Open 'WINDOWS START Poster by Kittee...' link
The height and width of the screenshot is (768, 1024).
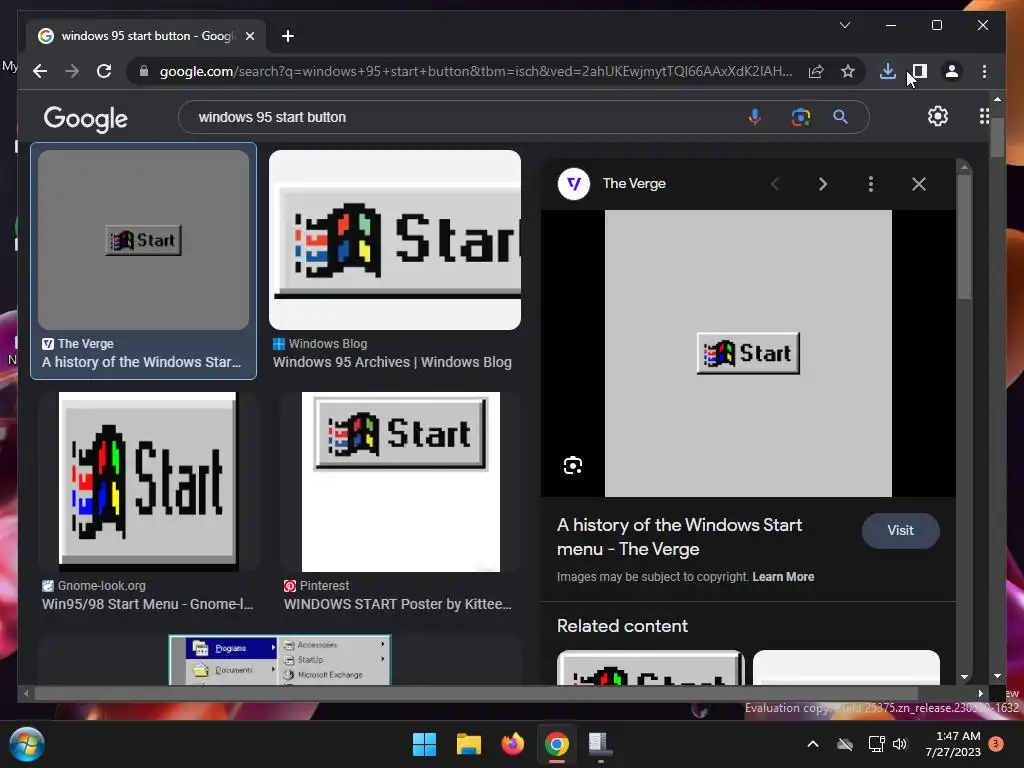(x=398, y=604)
